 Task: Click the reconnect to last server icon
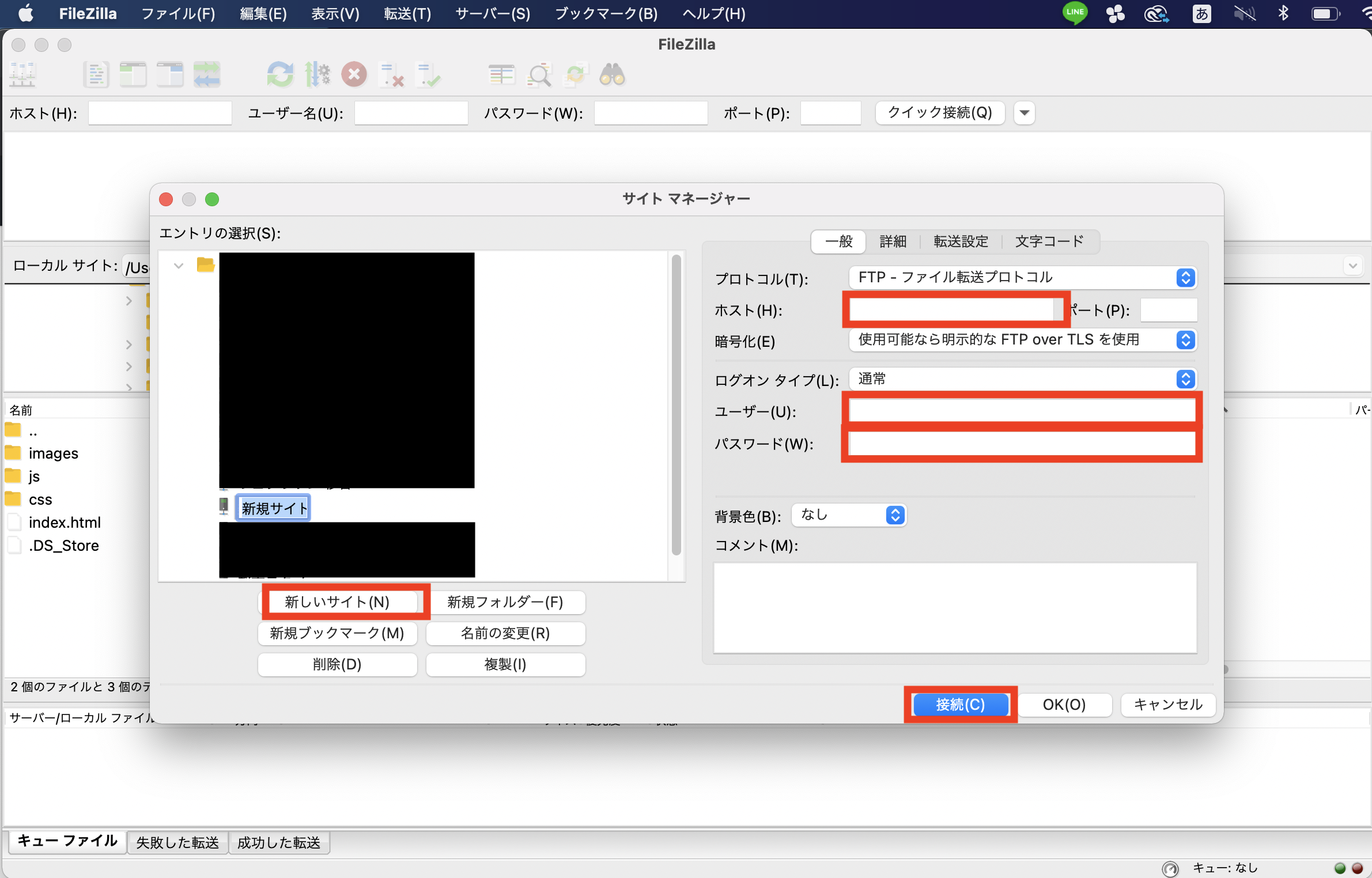coord(428,75)
